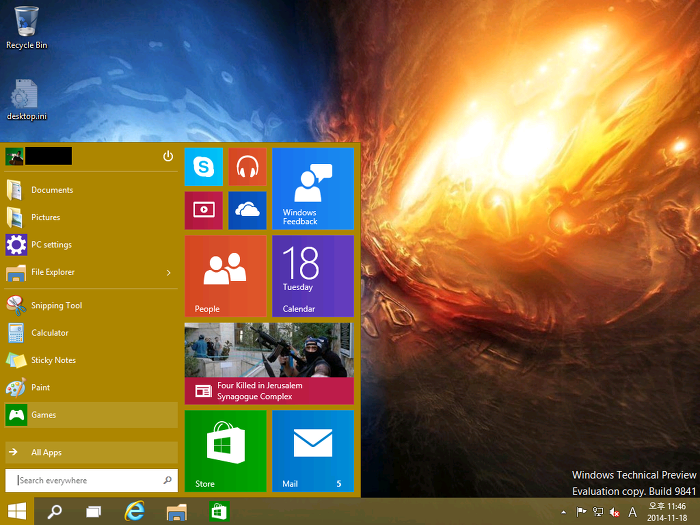Open the Calendar tile showing 18 Tuesday
Viewport: 700px width, 525px height.
[x=313, y=276]
